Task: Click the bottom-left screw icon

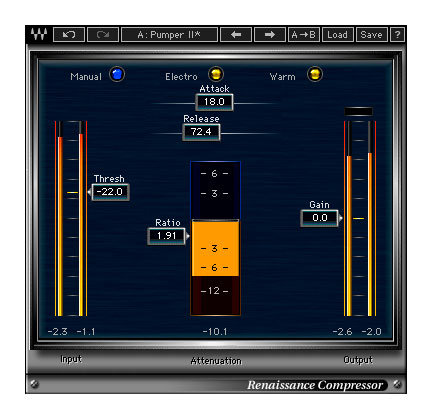Action: (34, 384)
